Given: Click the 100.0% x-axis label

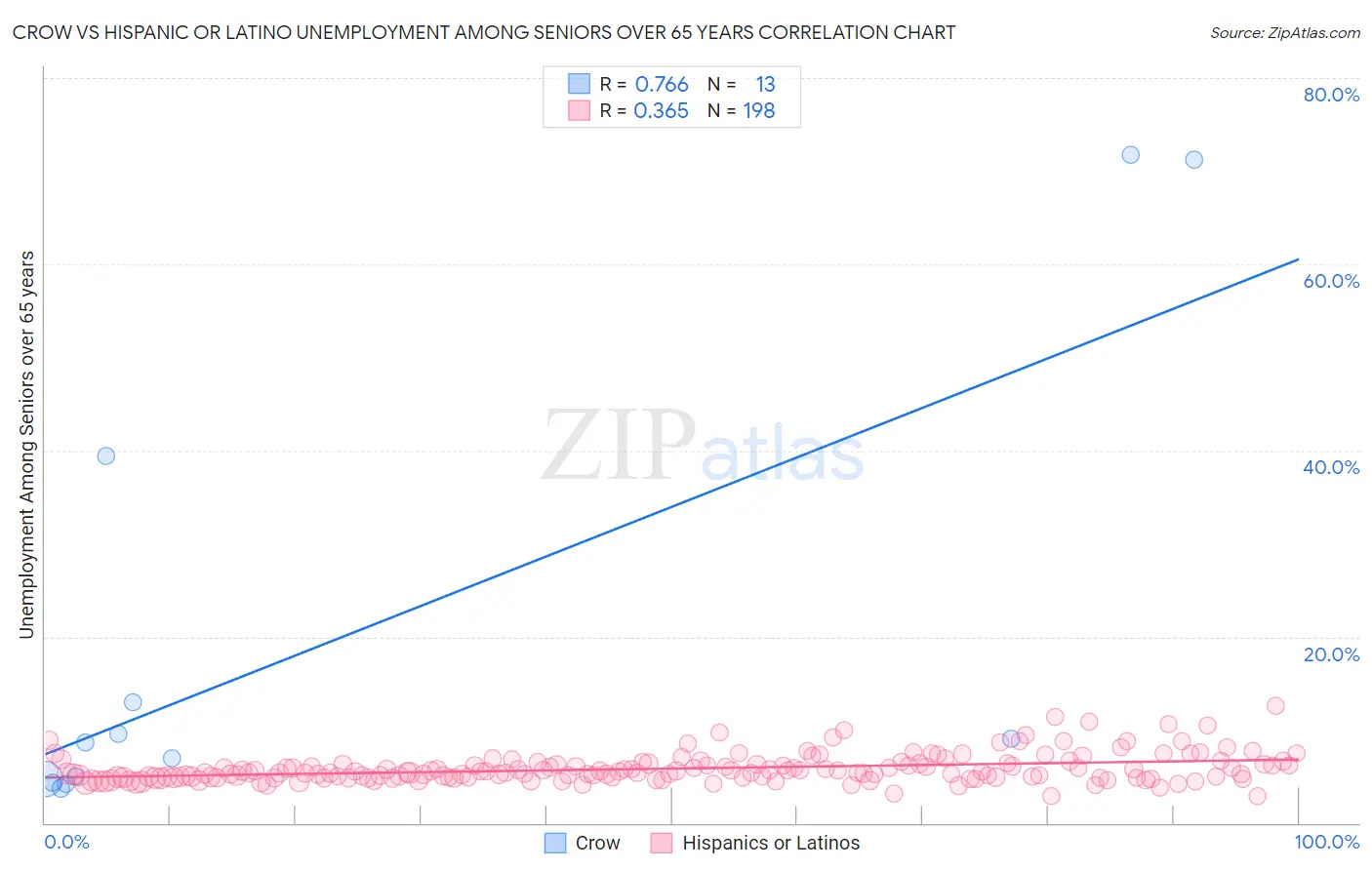Looking at the screenshot, I should point(1327,842).
